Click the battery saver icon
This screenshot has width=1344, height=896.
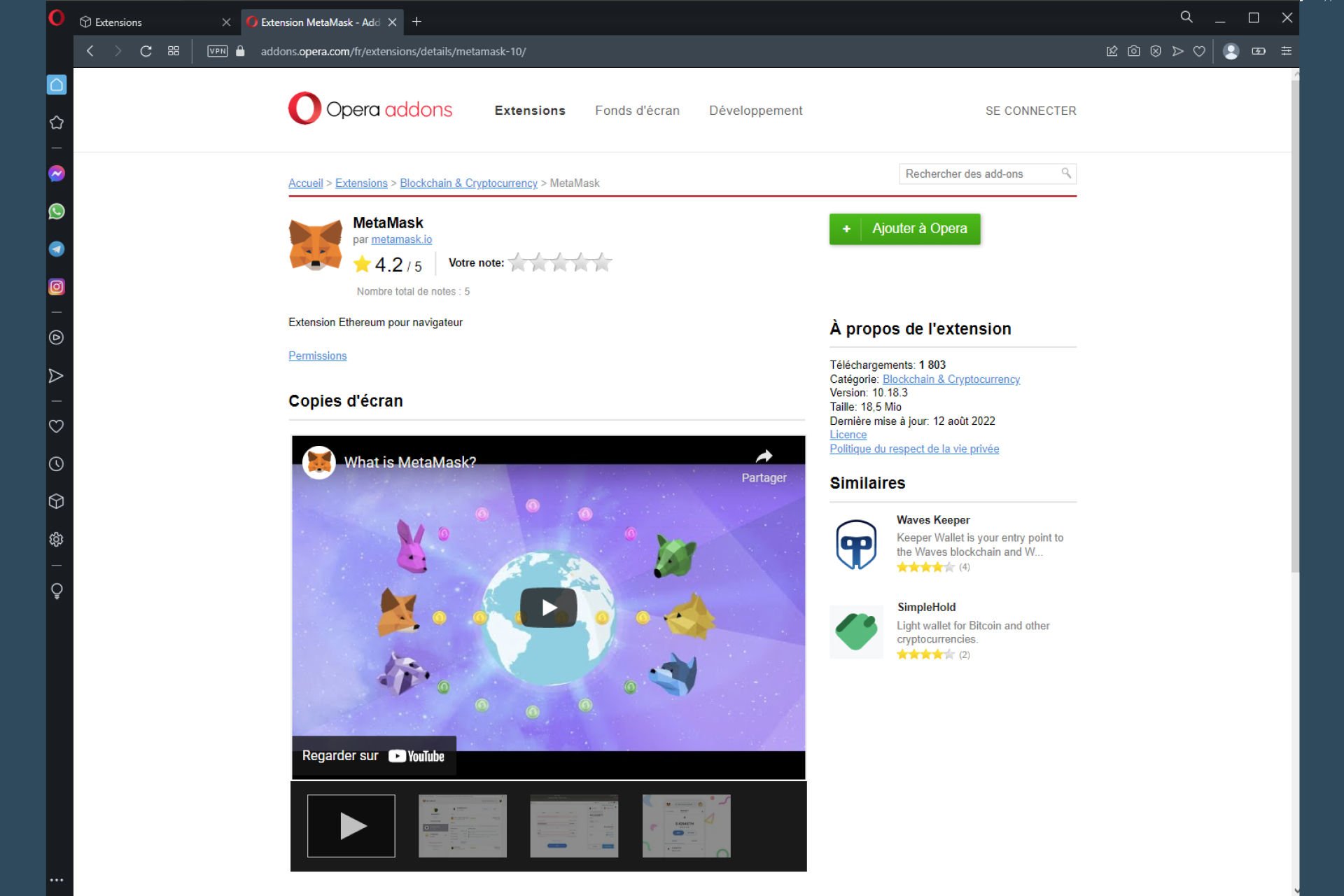click(x=1259, y=51)
